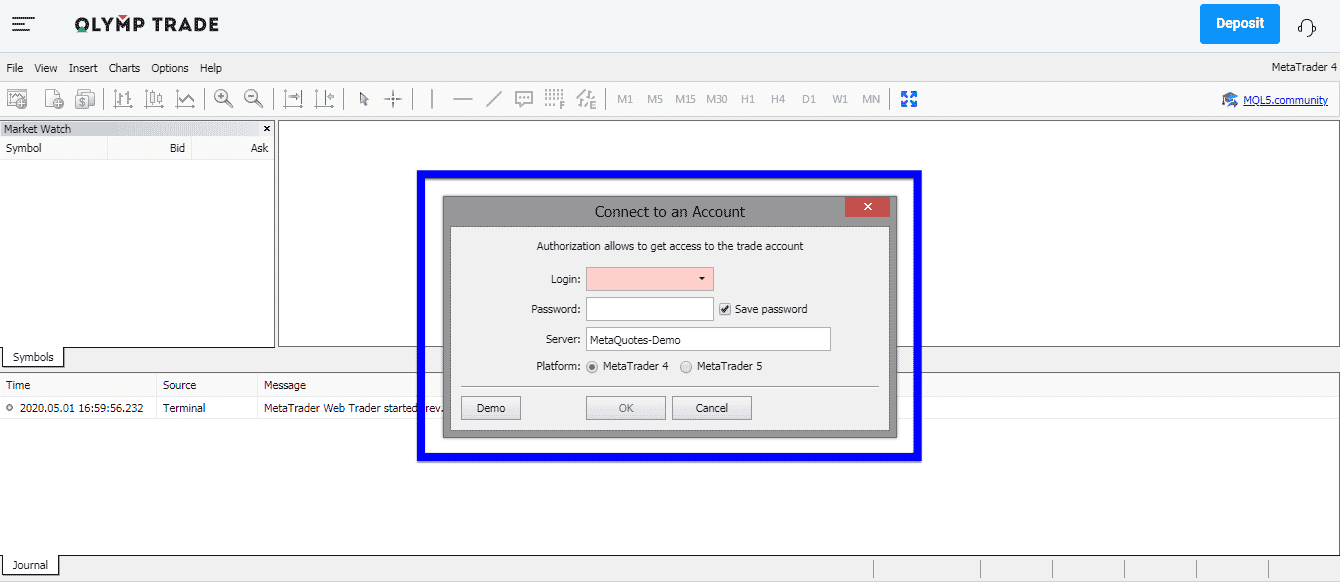Select the M30 timeframe
The width and height of the screenshot is (1341, 582).
coord(717,99)
